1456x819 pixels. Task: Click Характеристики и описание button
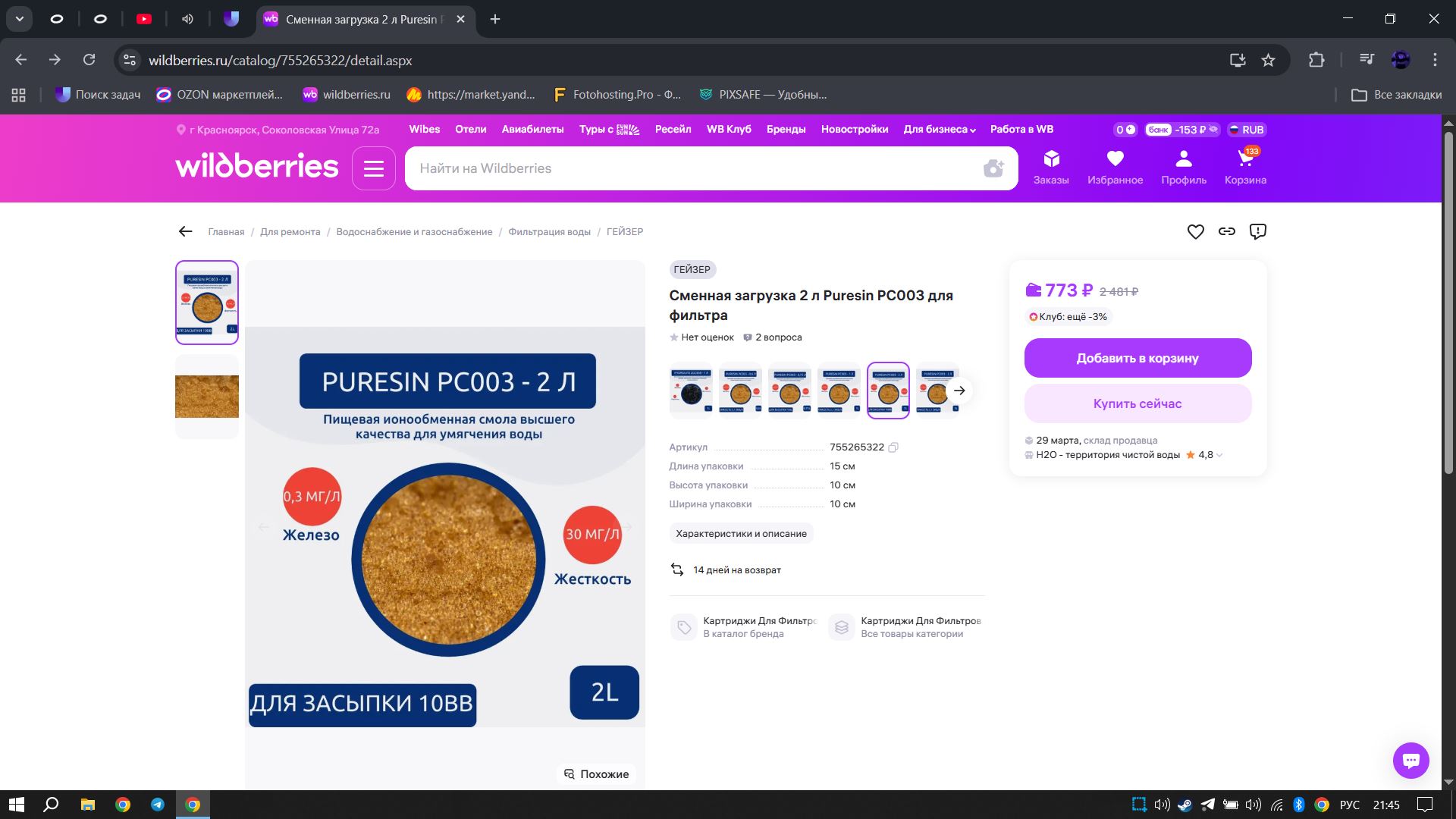pyautogui.click(x=741, y=534)
